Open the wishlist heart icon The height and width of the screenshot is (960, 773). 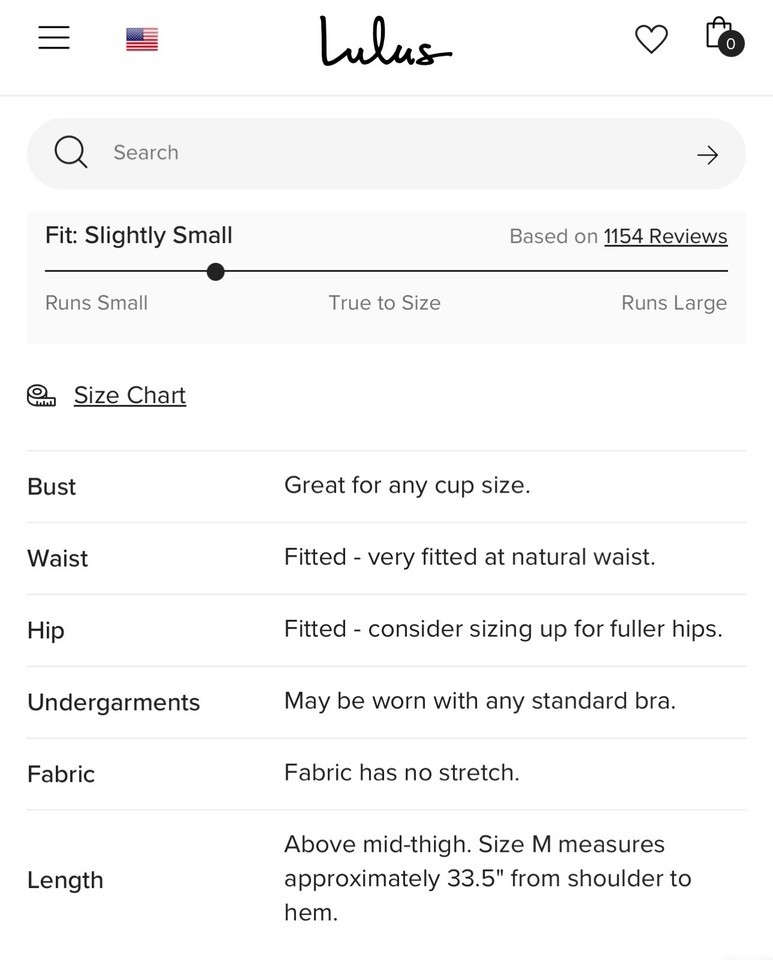(x=651, y=39)
